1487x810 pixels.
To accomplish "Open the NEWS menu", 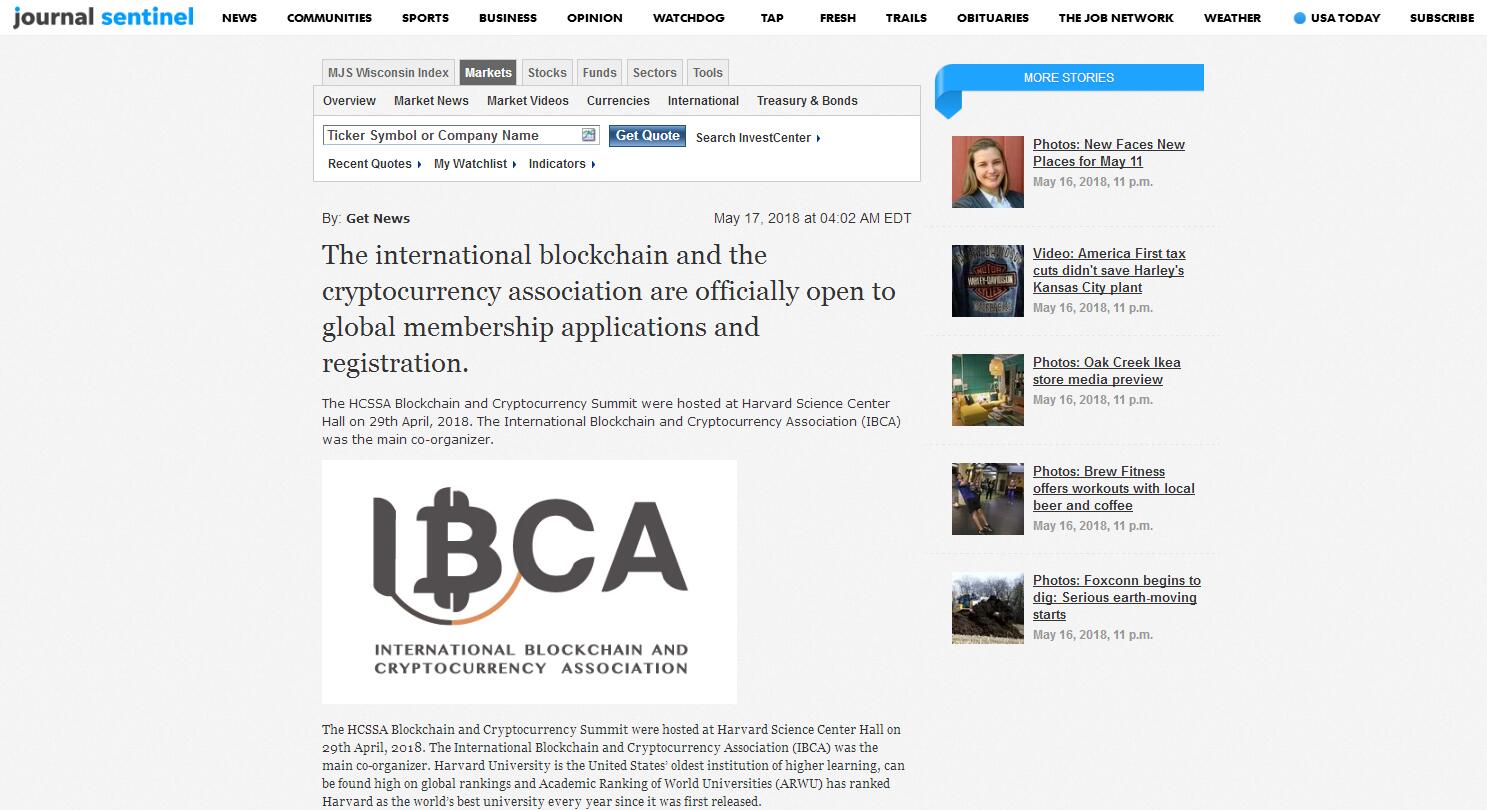I will point(239,18).
